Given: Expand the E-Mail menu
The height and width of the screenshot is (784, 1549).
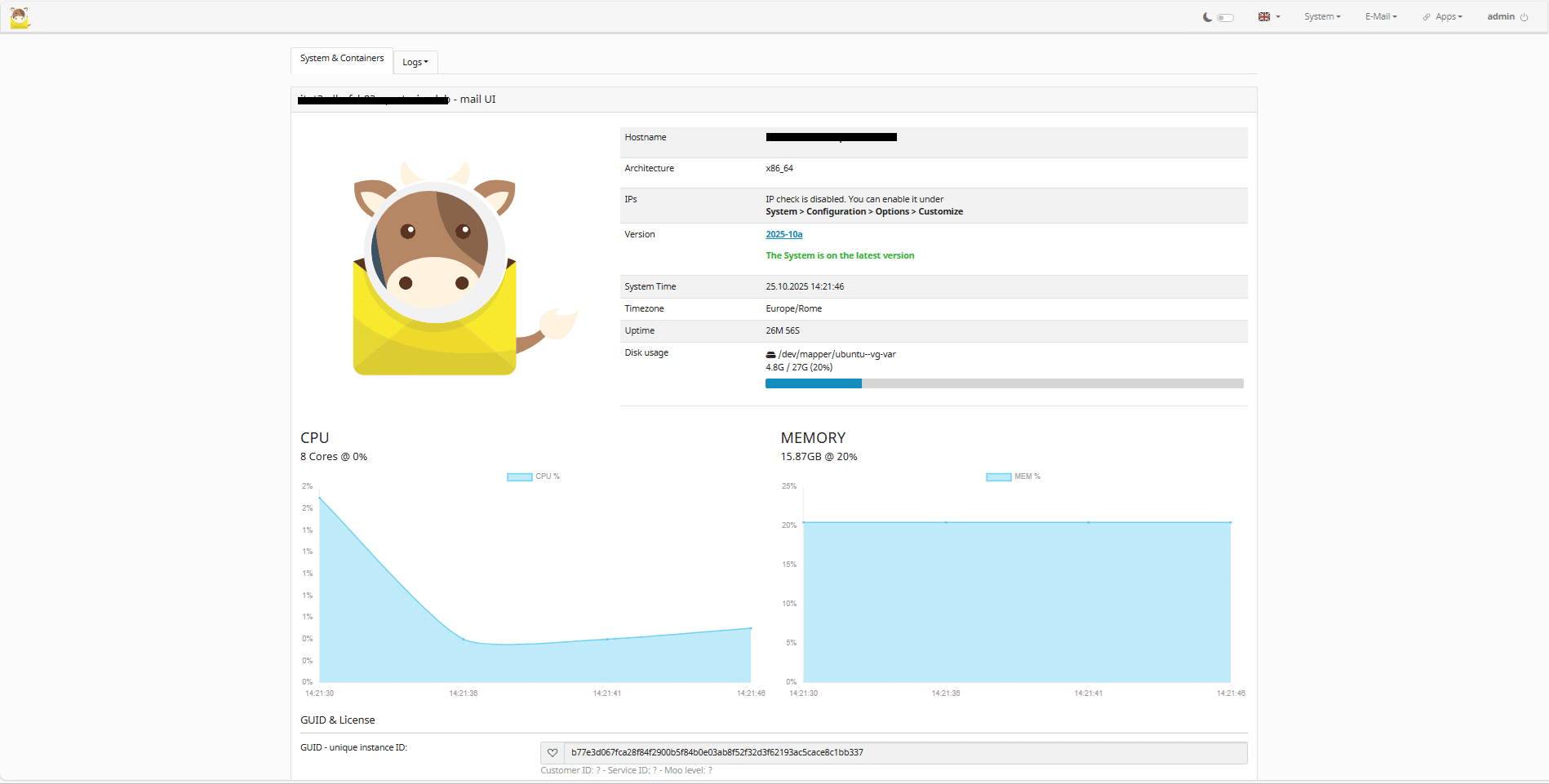Looking at the screenshot, I should click(x=1380, y=17).
